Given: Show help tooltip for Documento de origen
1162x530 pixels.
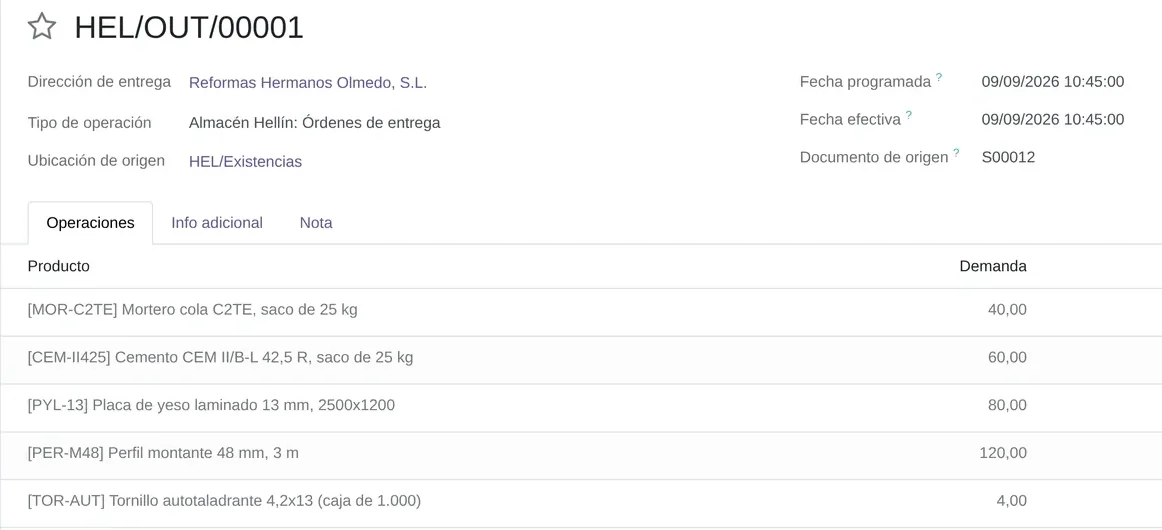Looking at the screenshot, I should (956, 152).
